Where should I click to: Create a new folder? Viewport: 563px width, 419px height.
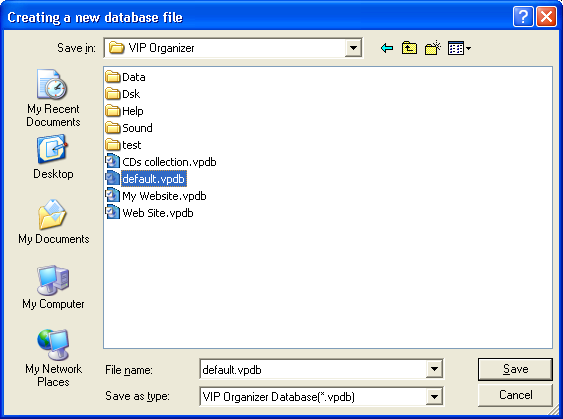click(433, 48)
